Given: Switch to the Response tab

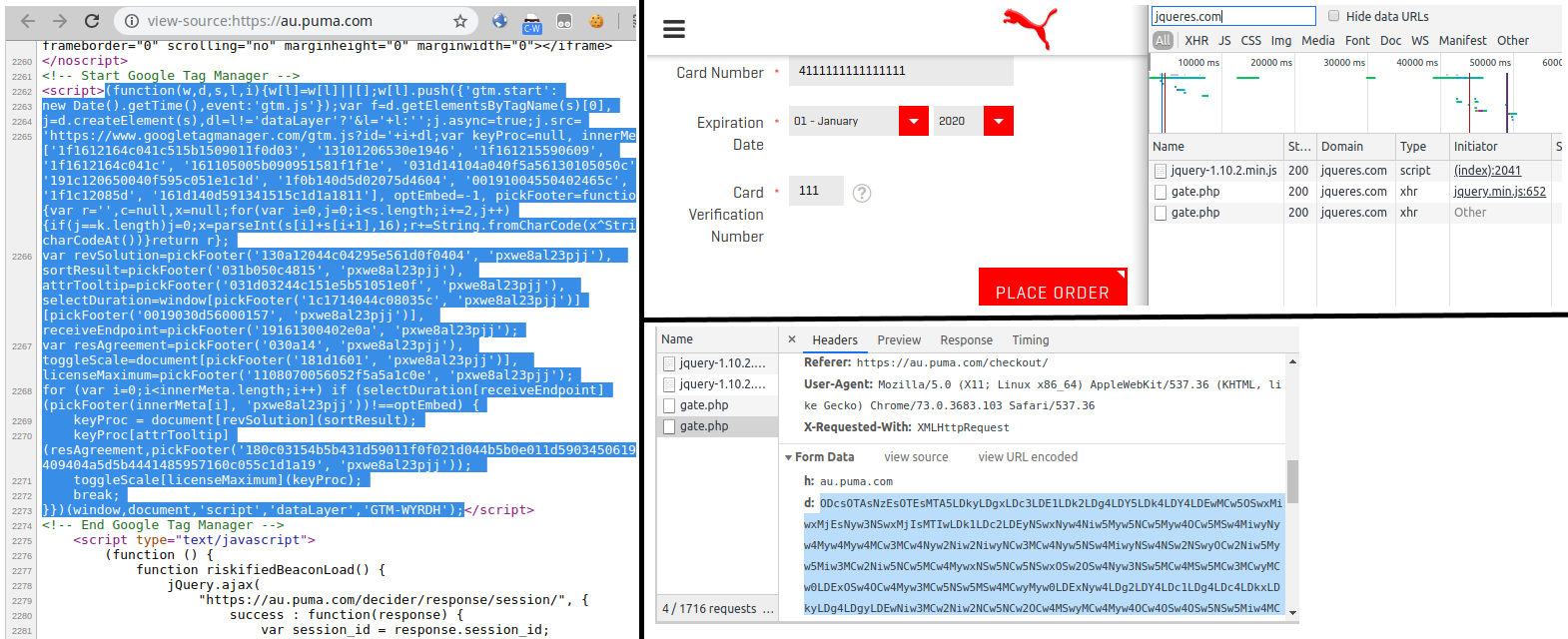Looking at the screenshot, I should 967,340.
